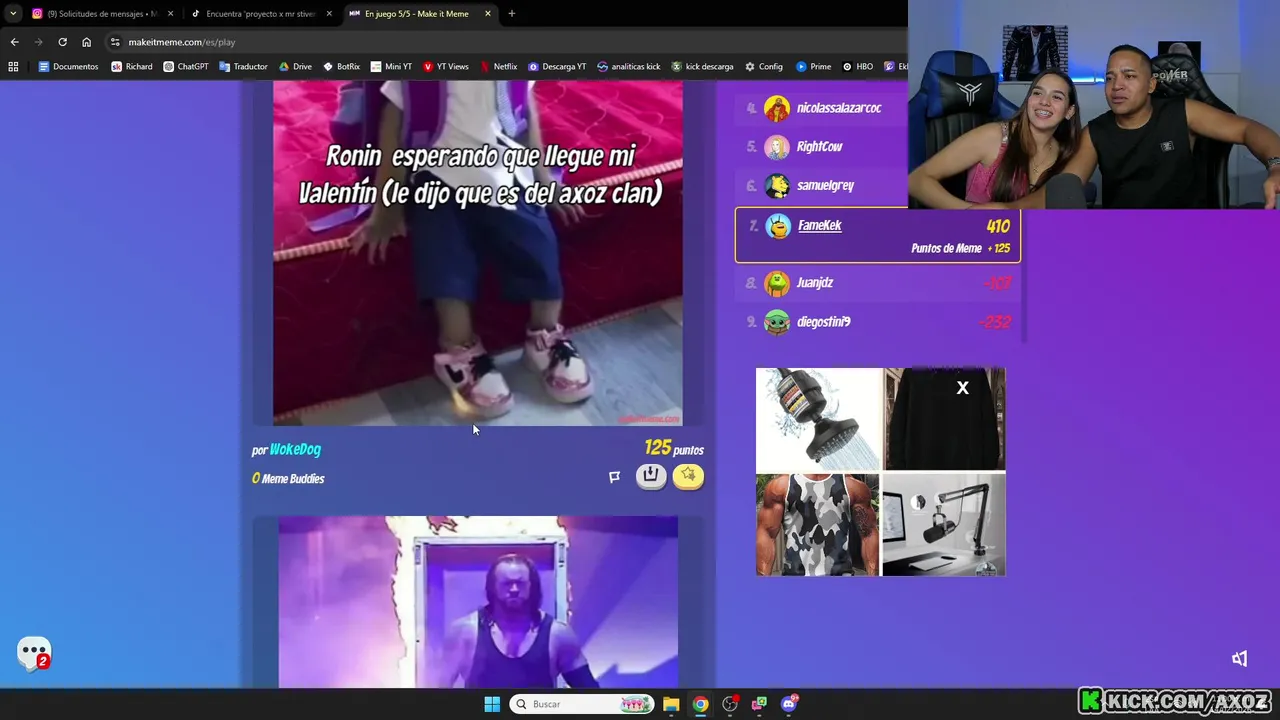Open the chat bubble with 2 notifications
The height and width of the screenshot is (720, 1280).
[x=34, y=654]
